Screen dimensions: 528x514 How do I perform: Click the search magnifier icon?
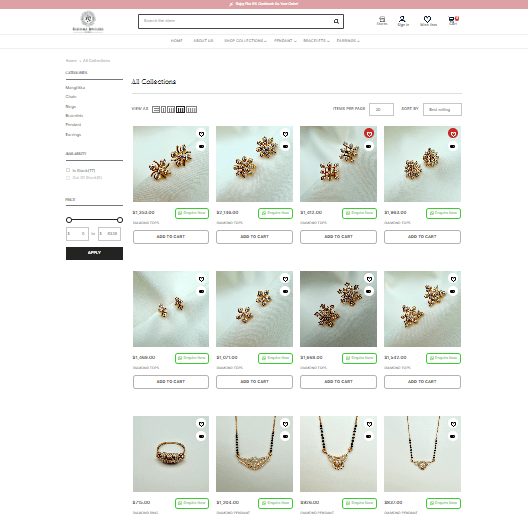[336, 21]
